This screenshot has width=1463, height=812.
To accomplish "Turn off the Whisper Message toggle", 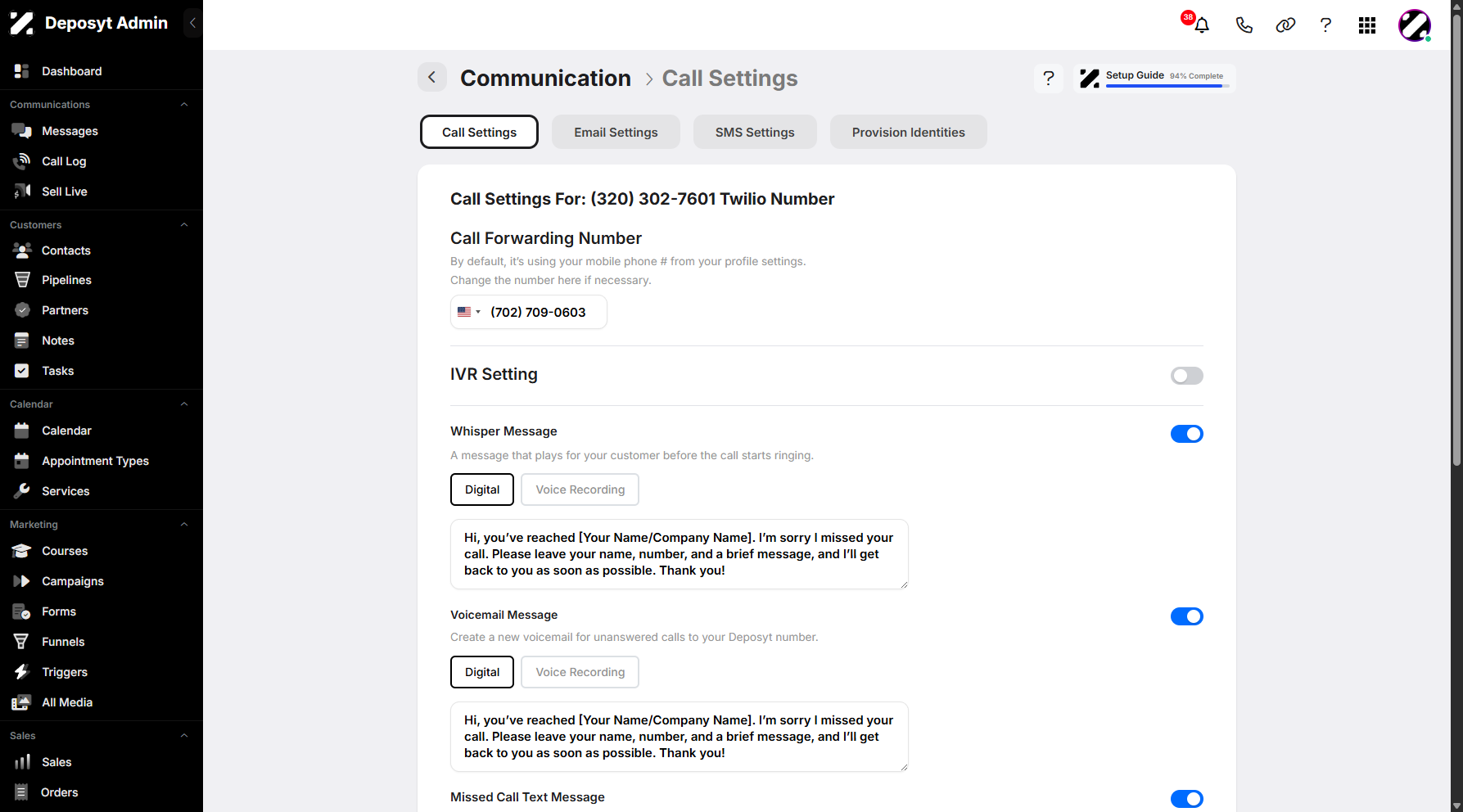I will (x=1187, y=434).
